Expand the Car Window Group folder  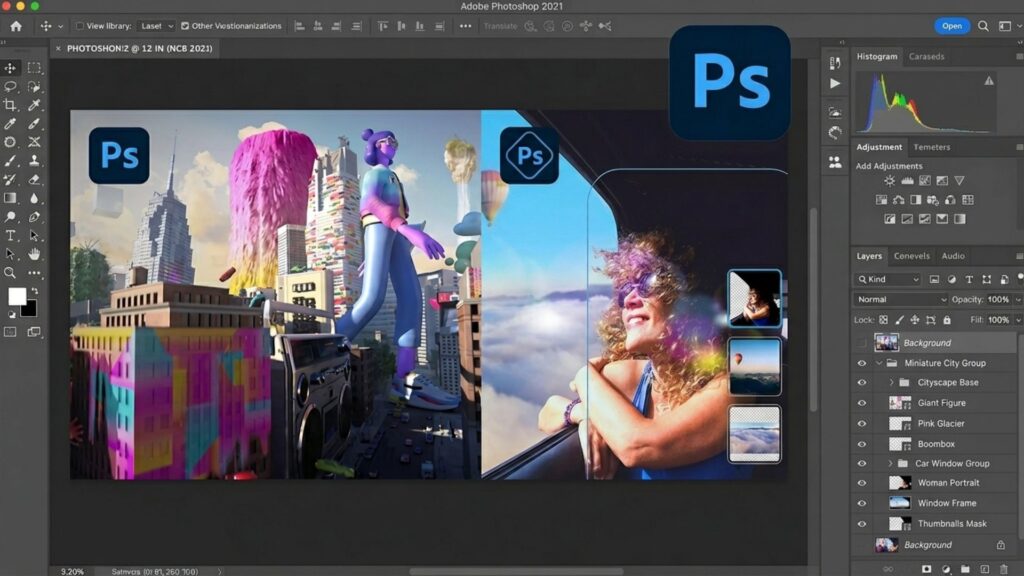tap(889, 464)
